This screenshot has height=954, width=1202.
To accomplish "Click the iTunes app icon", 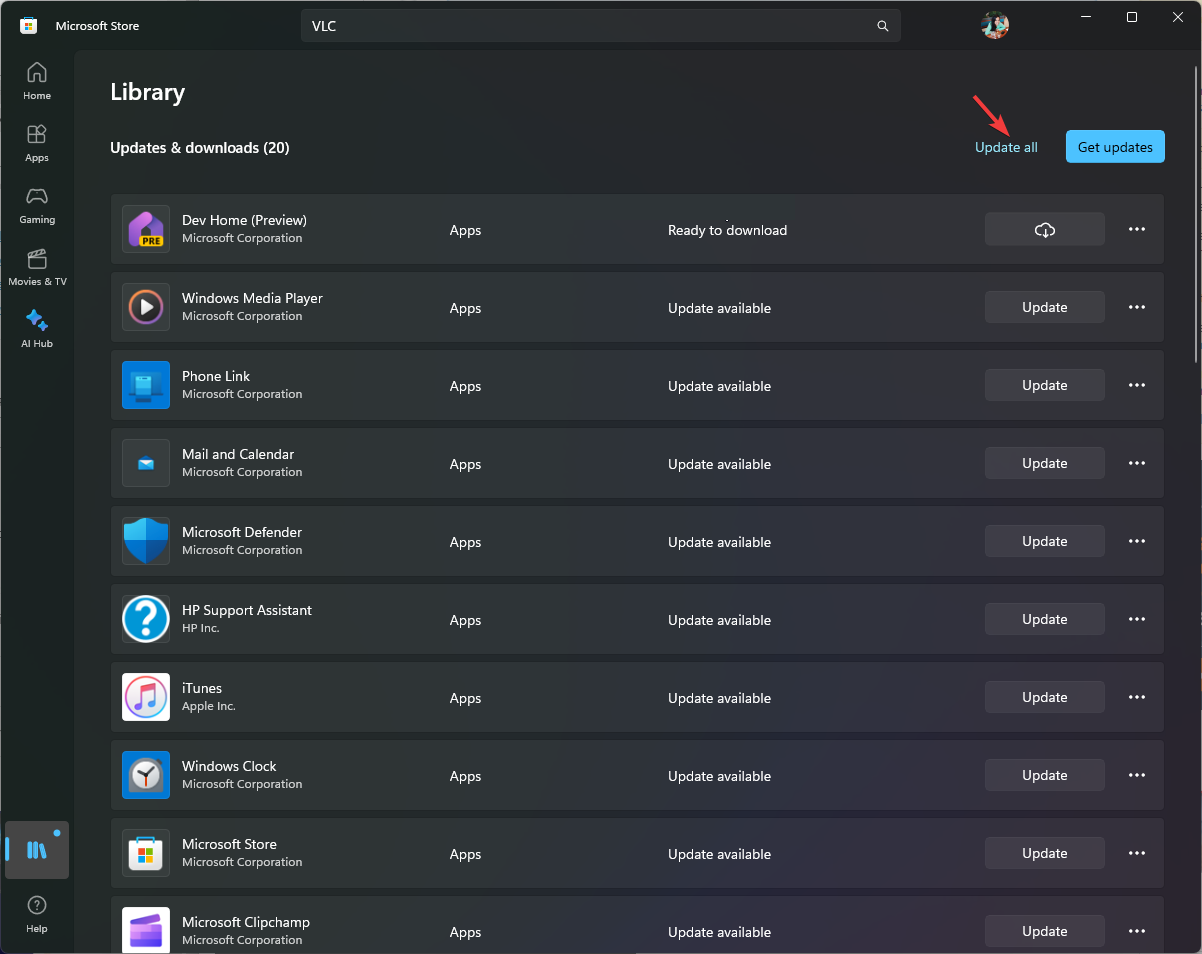I will (146, 697).
